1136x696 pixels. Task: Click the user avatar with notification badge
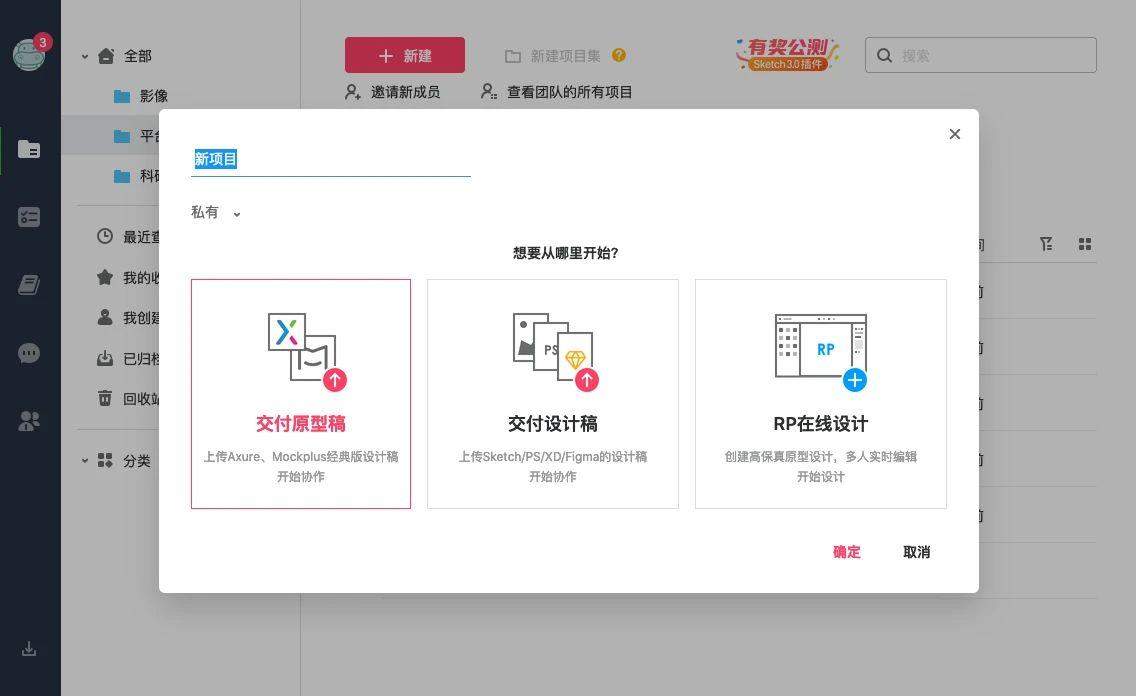(29, 54)
